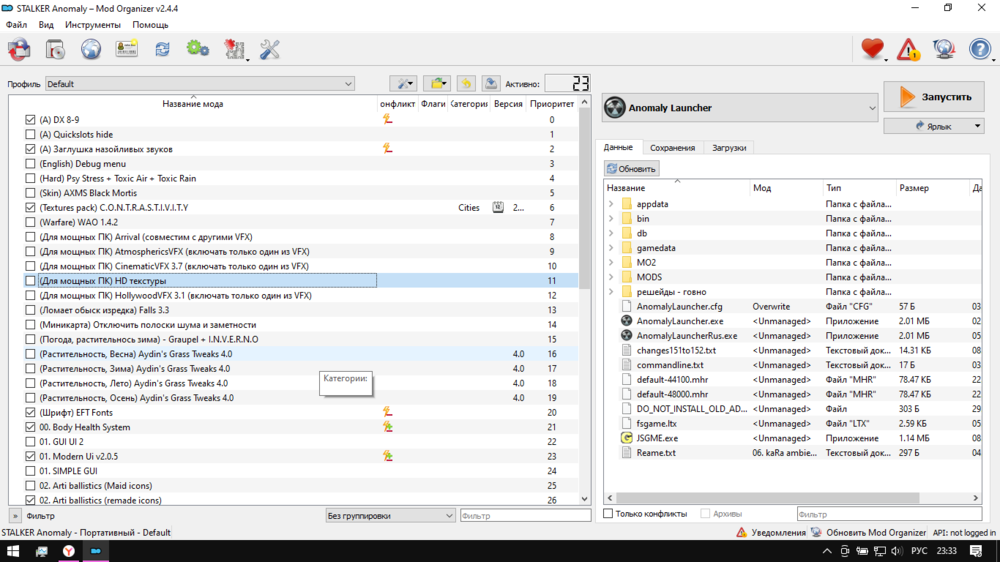Open the Anomaly Launcher executable dropdown

(x=740, y=107)
